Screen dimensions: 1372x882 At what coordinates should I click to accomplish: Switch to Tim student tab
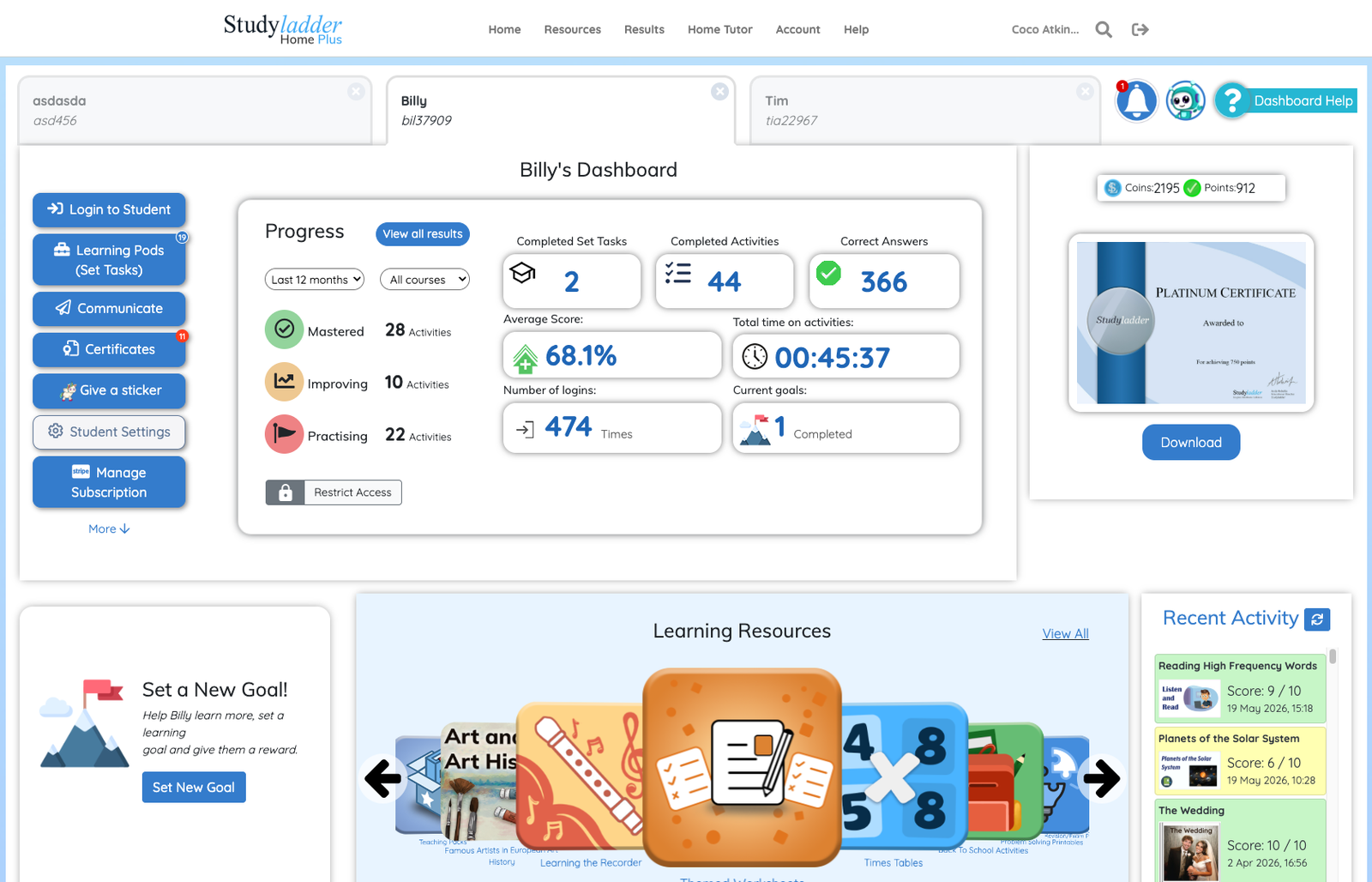coord(924,111)
